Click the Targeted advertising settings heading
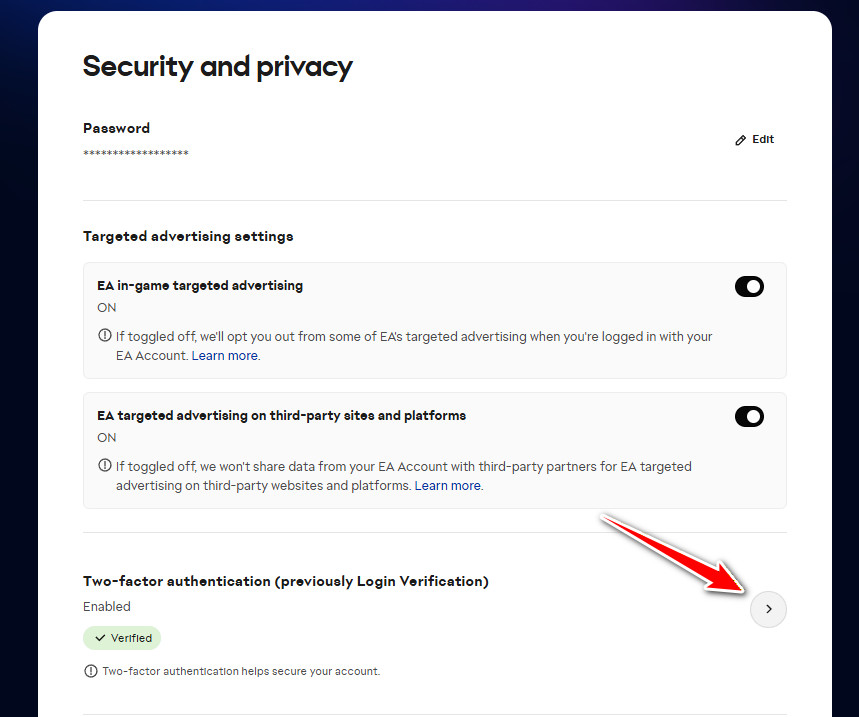 pos(188,236)
